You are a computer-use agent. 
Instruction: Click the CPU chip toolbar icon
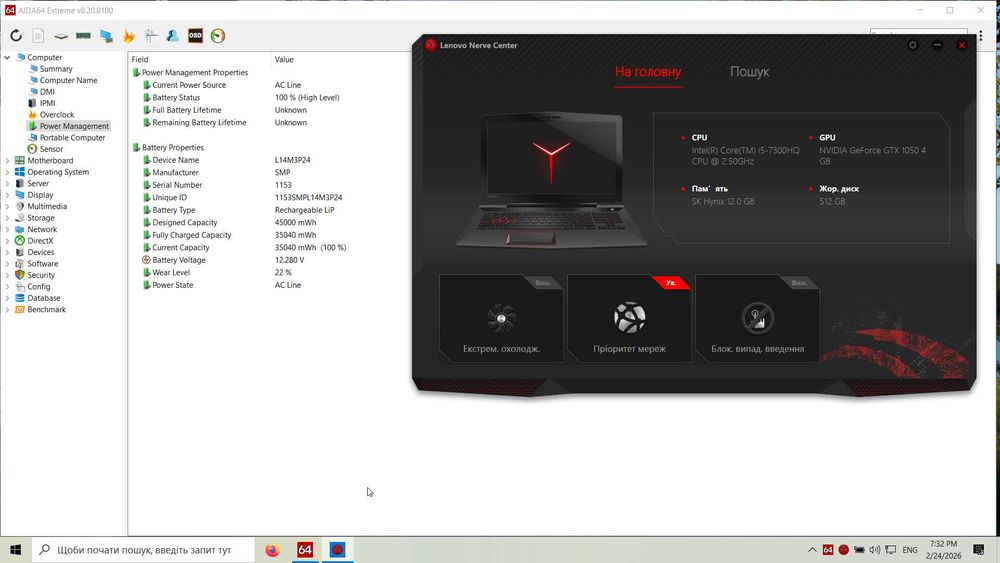(x=61, y=36)
